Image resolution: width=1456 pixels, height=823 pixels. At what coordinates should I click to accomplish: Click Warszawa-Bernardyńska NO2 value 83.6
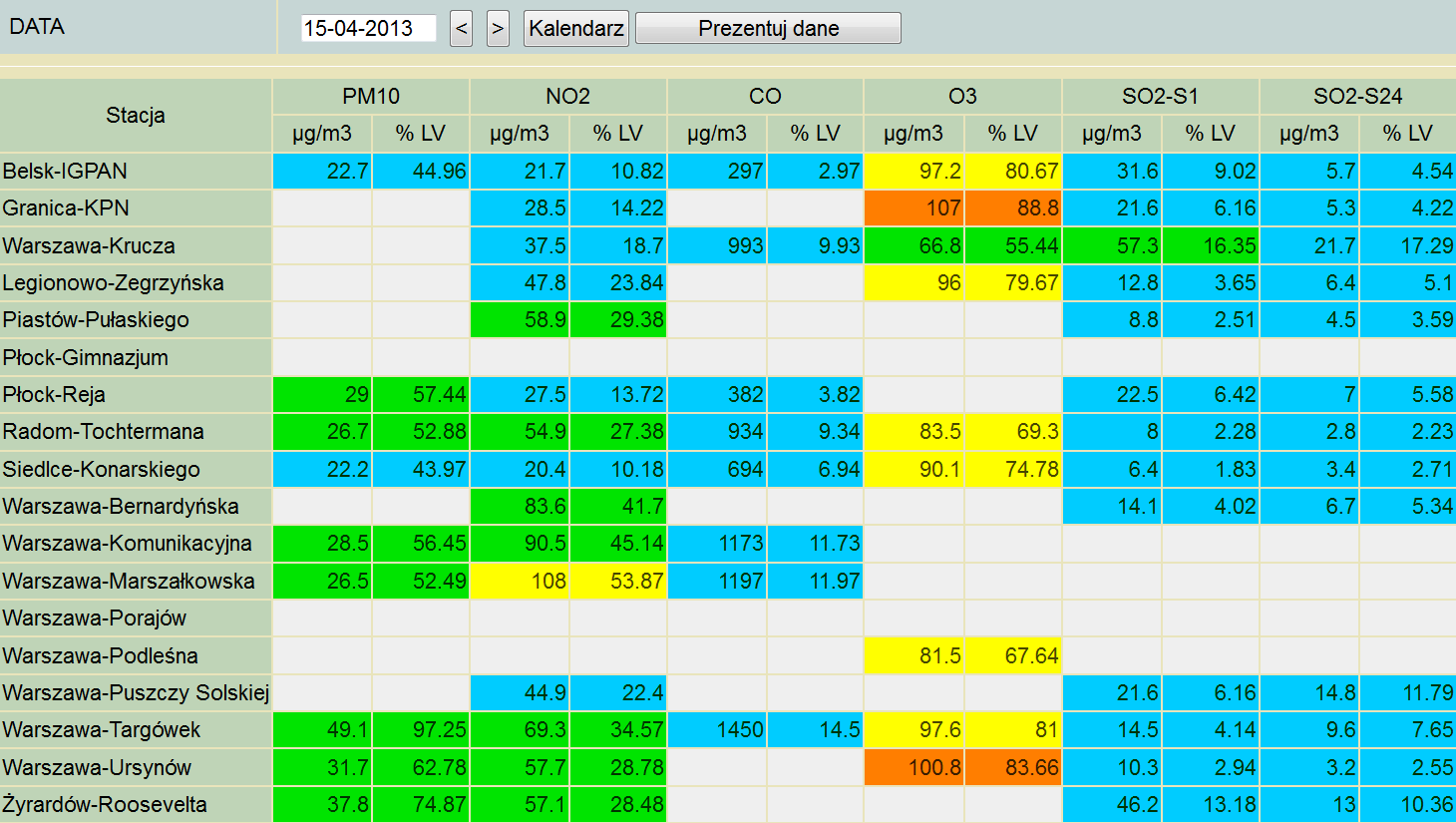pos(520,506)
